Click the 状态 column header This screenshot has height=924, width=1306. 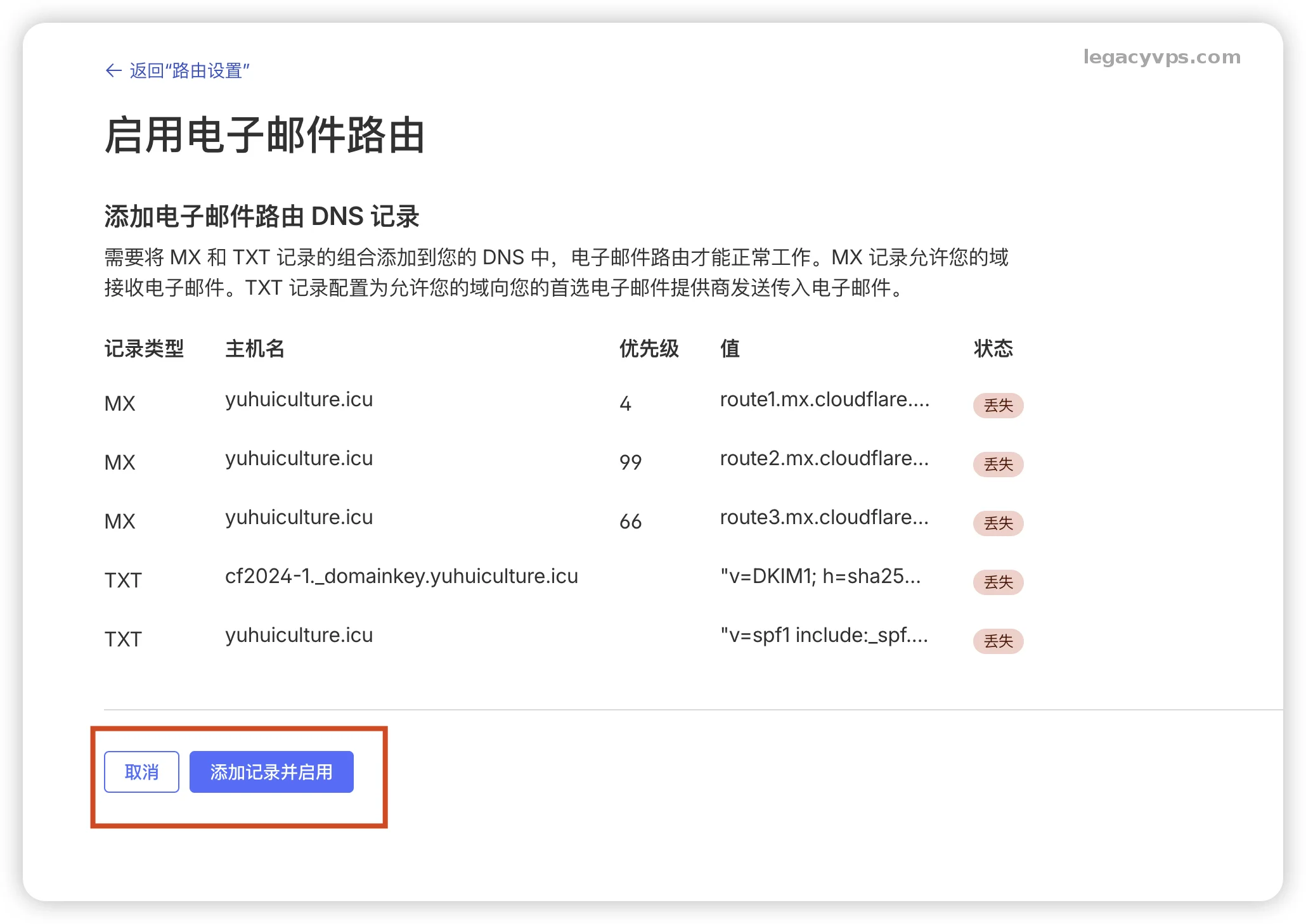point(993,348)
